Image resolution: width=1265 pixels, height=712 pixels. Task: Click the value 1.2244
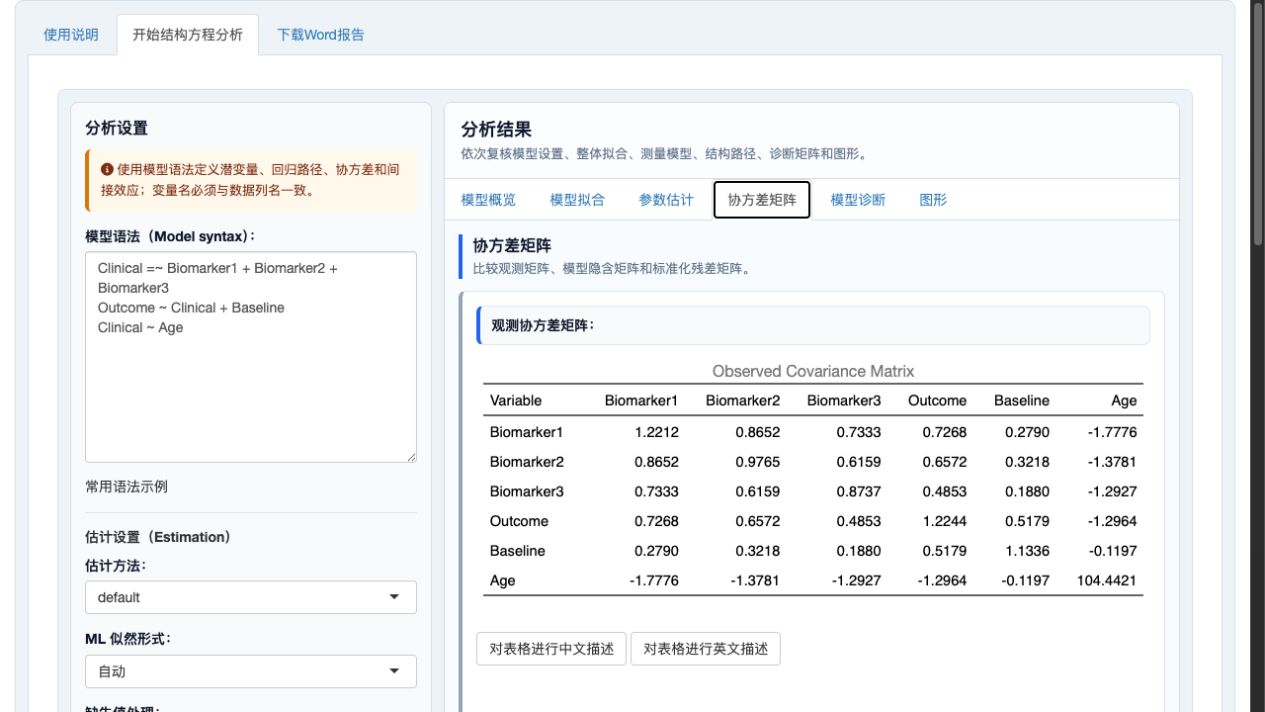(x=945, y=521)
